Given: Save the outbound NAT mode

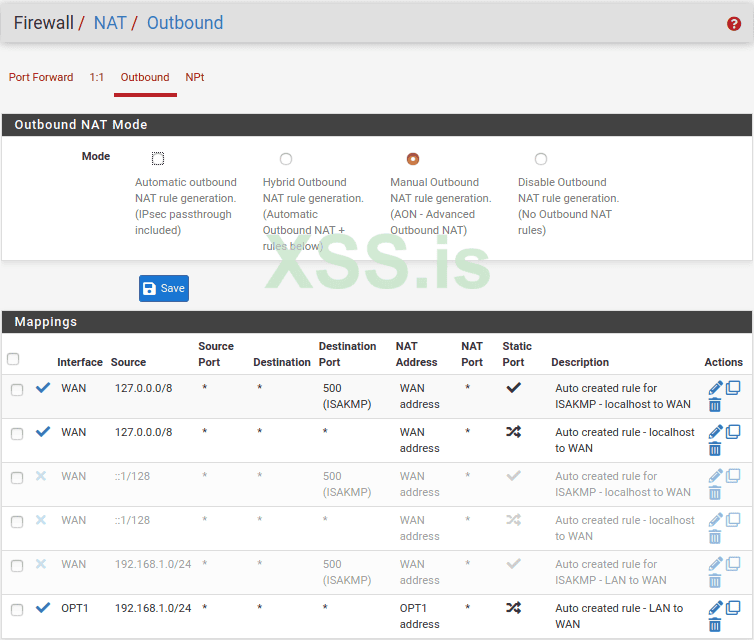Looking at the screenshot, I should (x=163, y=288).
